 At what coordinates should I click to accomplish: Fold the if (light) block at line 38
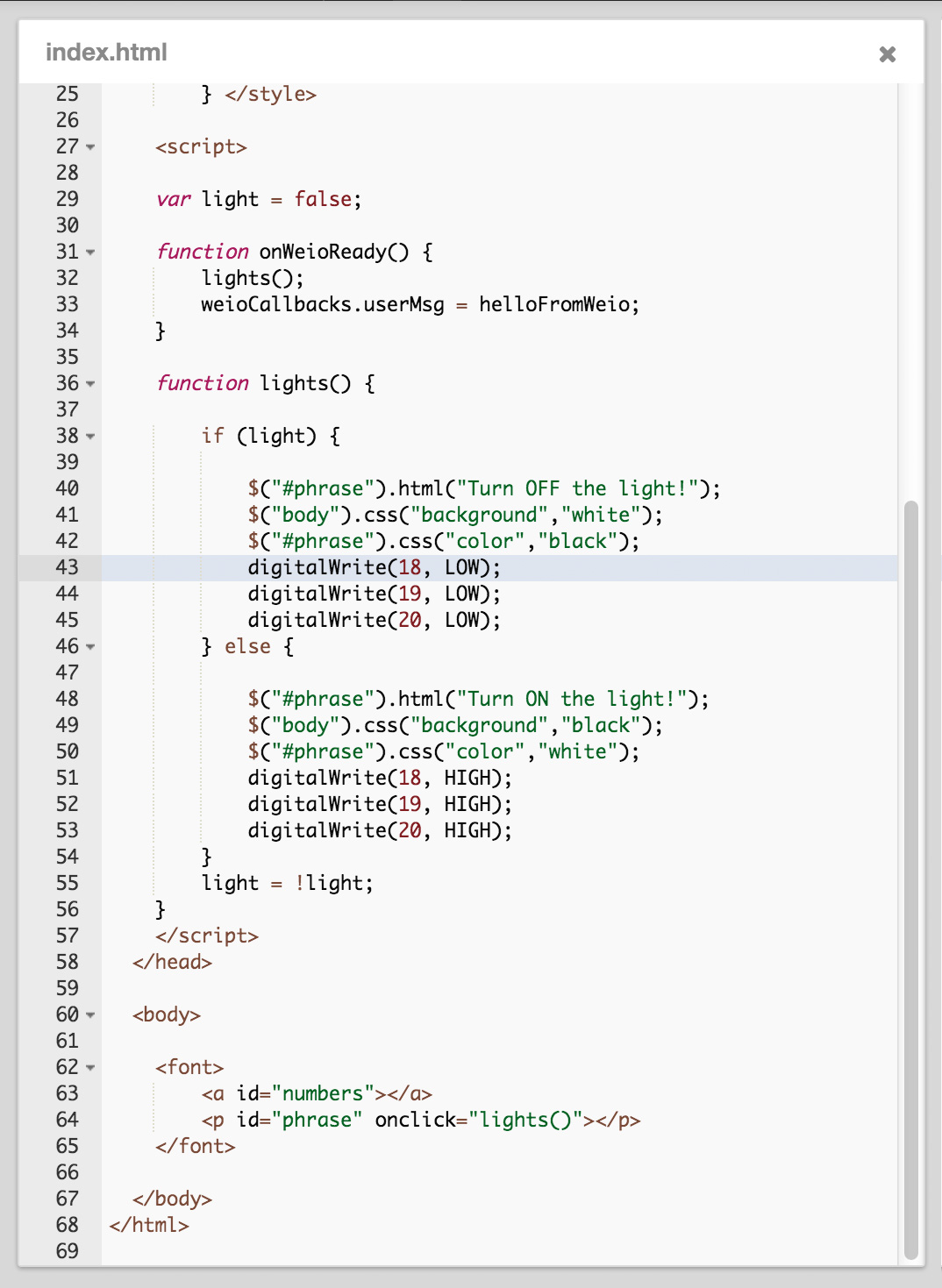pos(90,437)
